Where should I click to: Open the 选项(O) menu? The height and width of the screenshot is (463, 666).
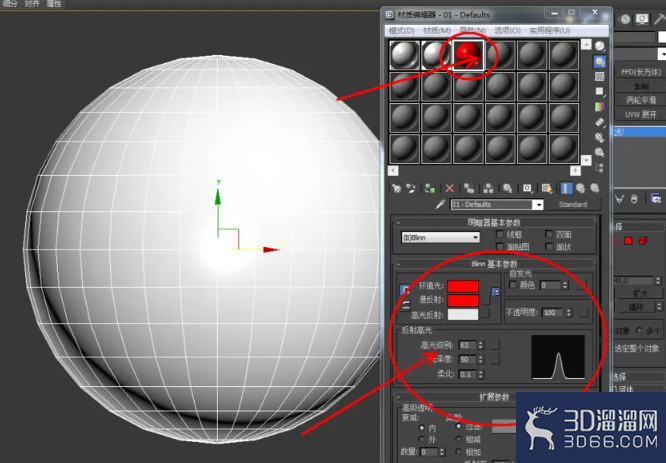pyautogui.click(x=508, y=31)
